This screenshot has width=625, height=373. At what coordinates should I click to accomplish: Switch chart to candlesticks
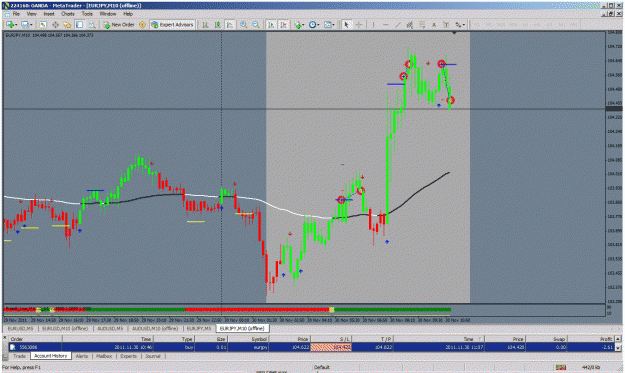(218, 25)
